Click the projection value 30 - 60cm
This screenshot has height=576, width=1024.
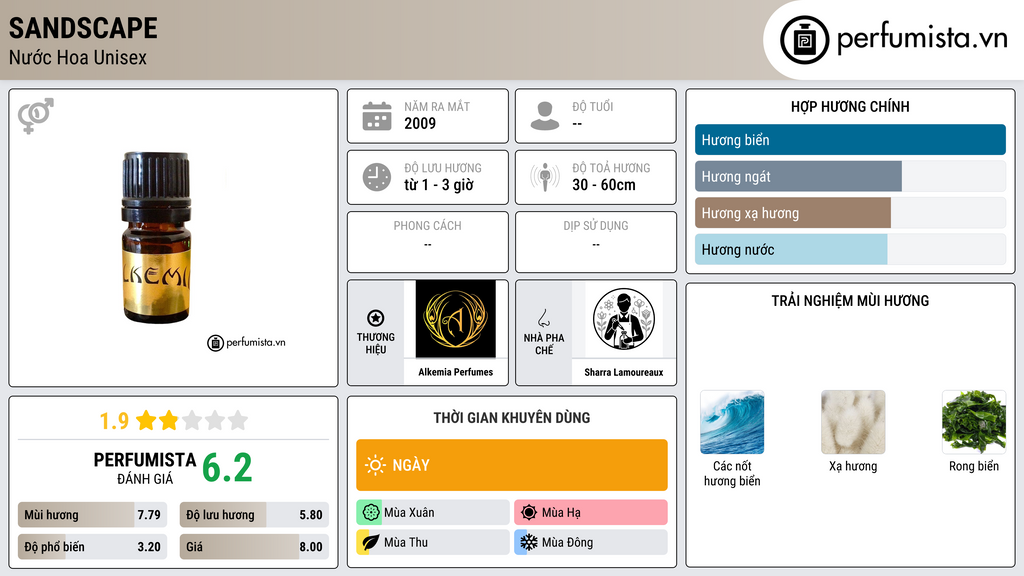(604, 185)
